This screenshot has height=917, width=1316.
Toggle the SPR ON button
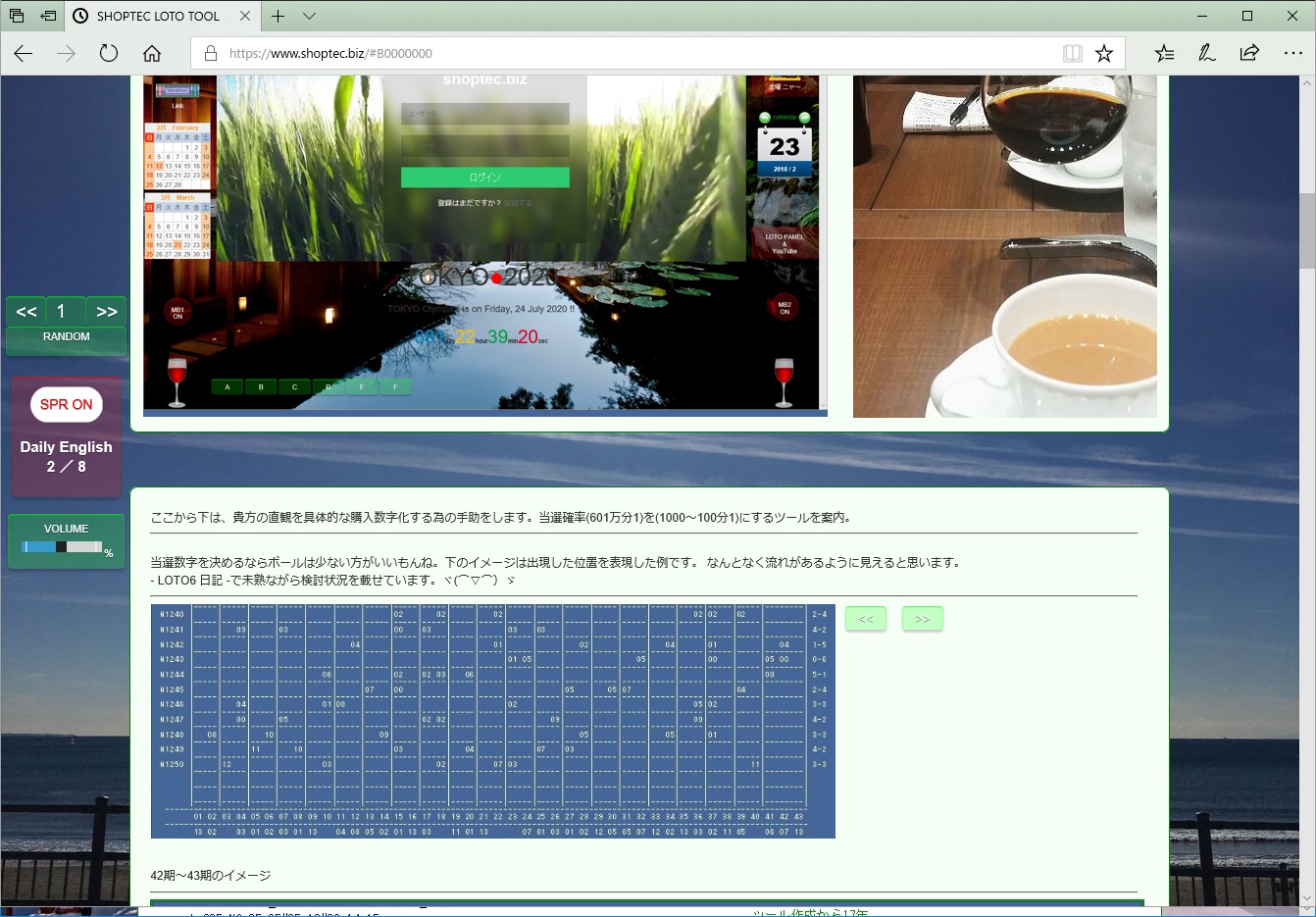pyautogui.click(x=66, y=404)
